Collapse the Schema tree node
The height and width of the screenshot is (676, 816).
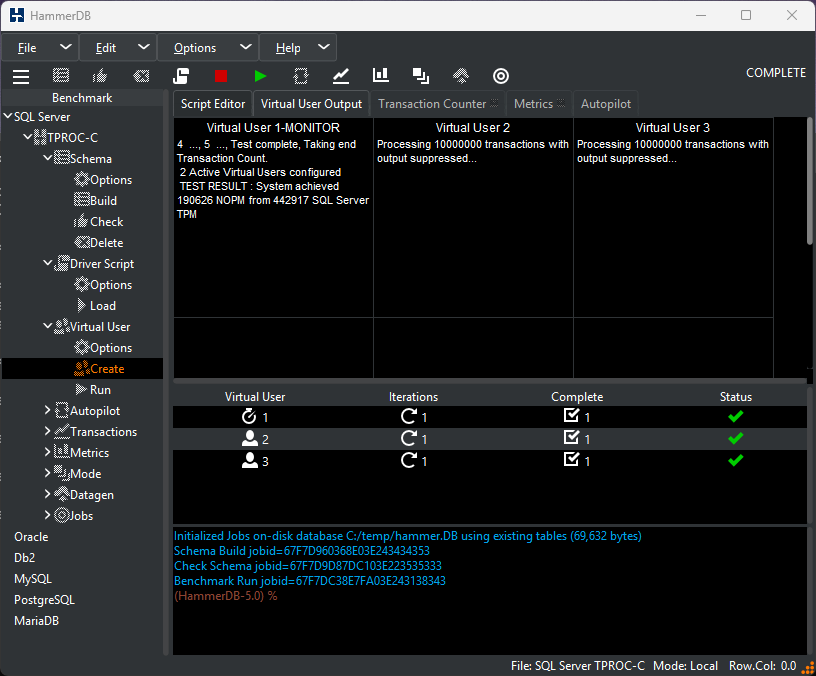pos(47,158)
